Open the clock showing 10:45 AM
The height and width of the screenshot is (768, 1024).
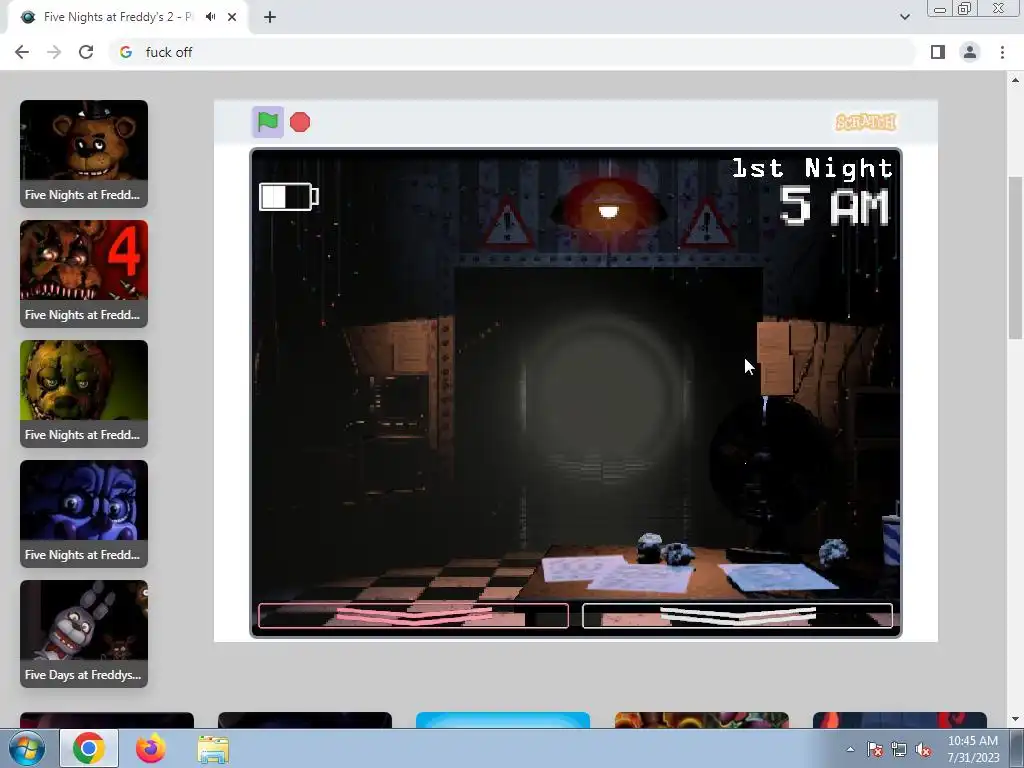click(x=973, y=749)
